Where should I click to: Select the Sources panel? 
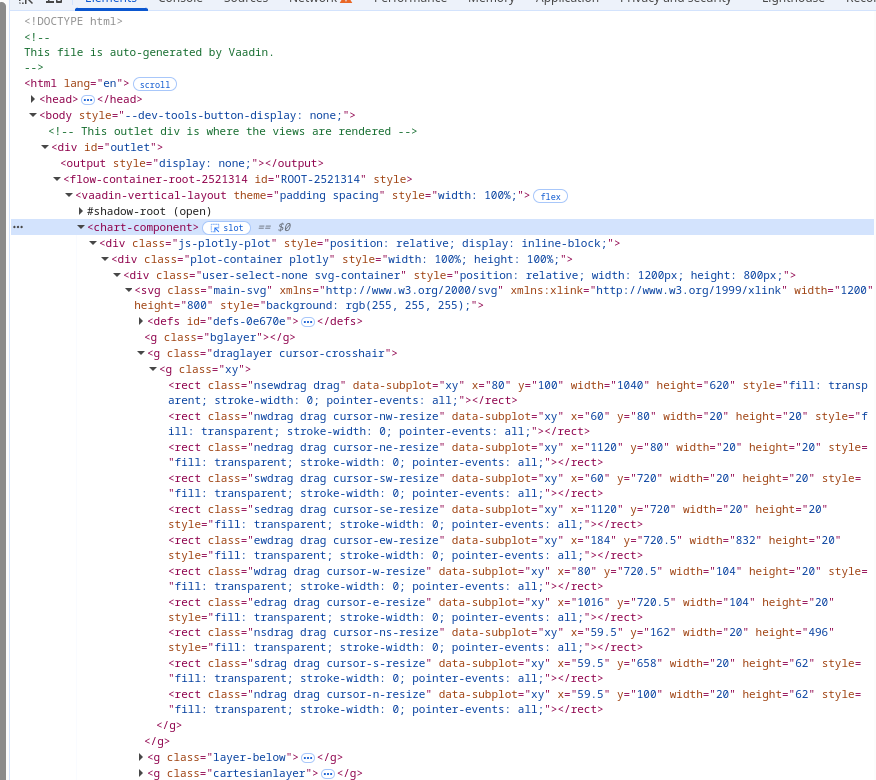245,2
